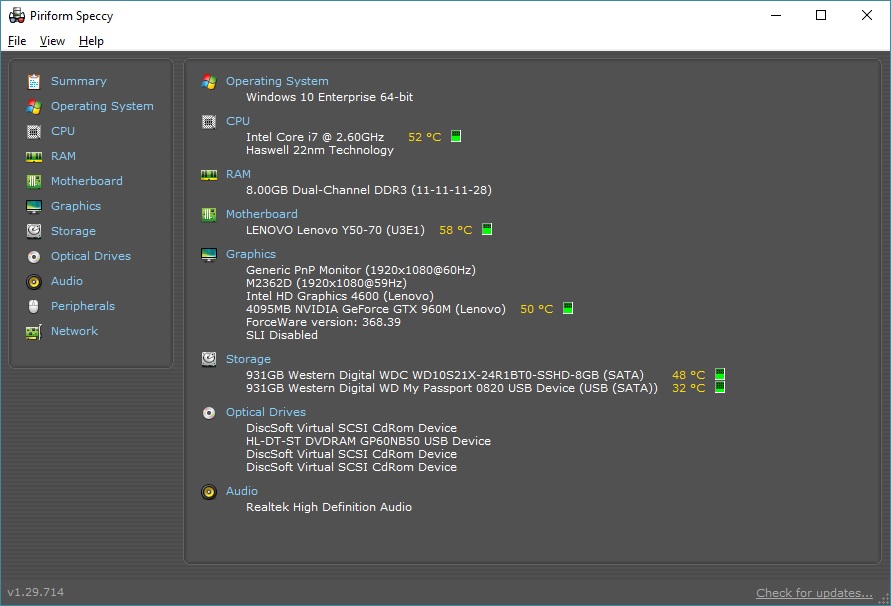Open the Network section in sidebar
Viewport: 891px width, 606px height.
pos(74,331)
